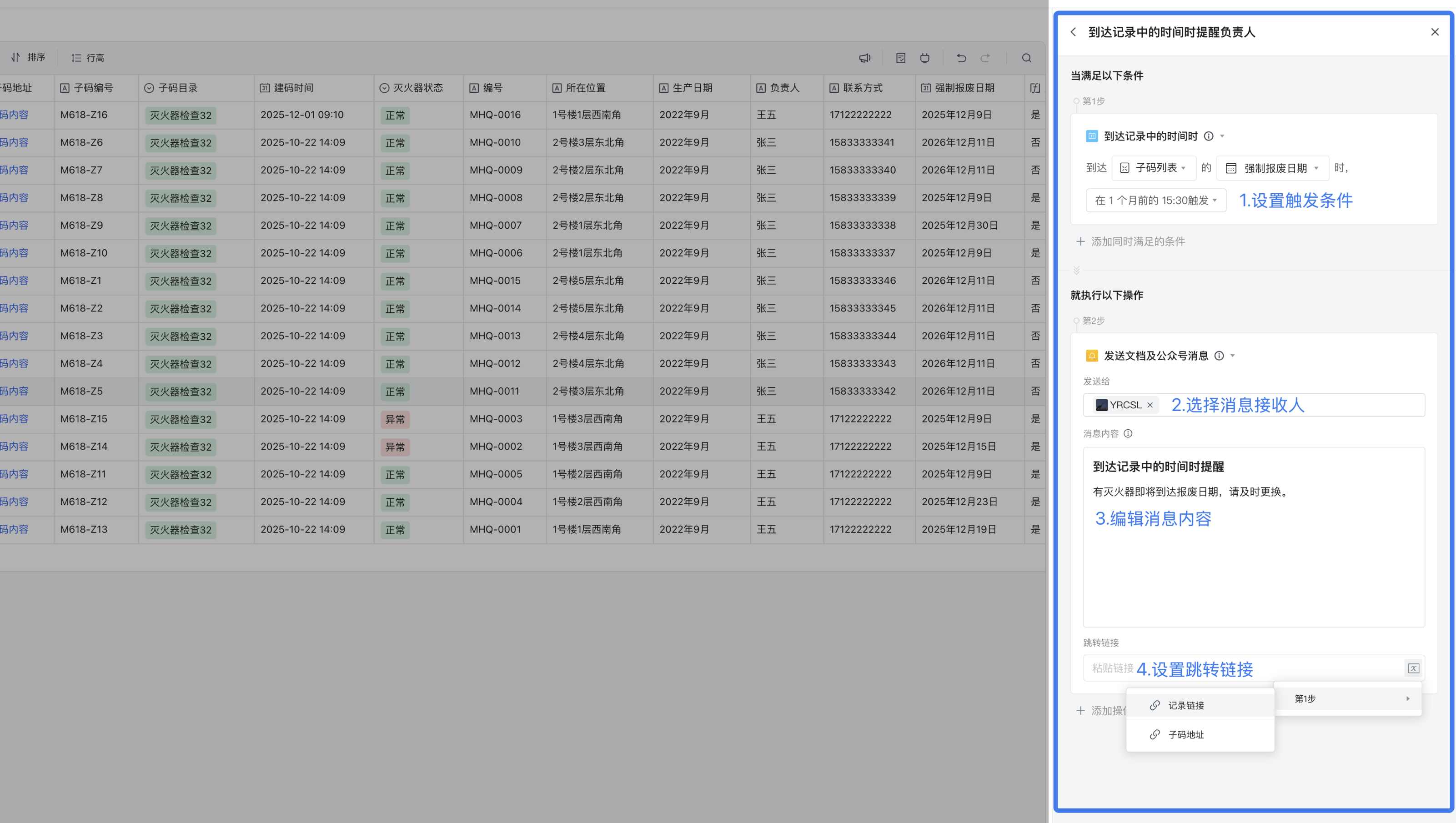
Task: Click the search icon in toolbar
Action: click(x=1026, y=58)
